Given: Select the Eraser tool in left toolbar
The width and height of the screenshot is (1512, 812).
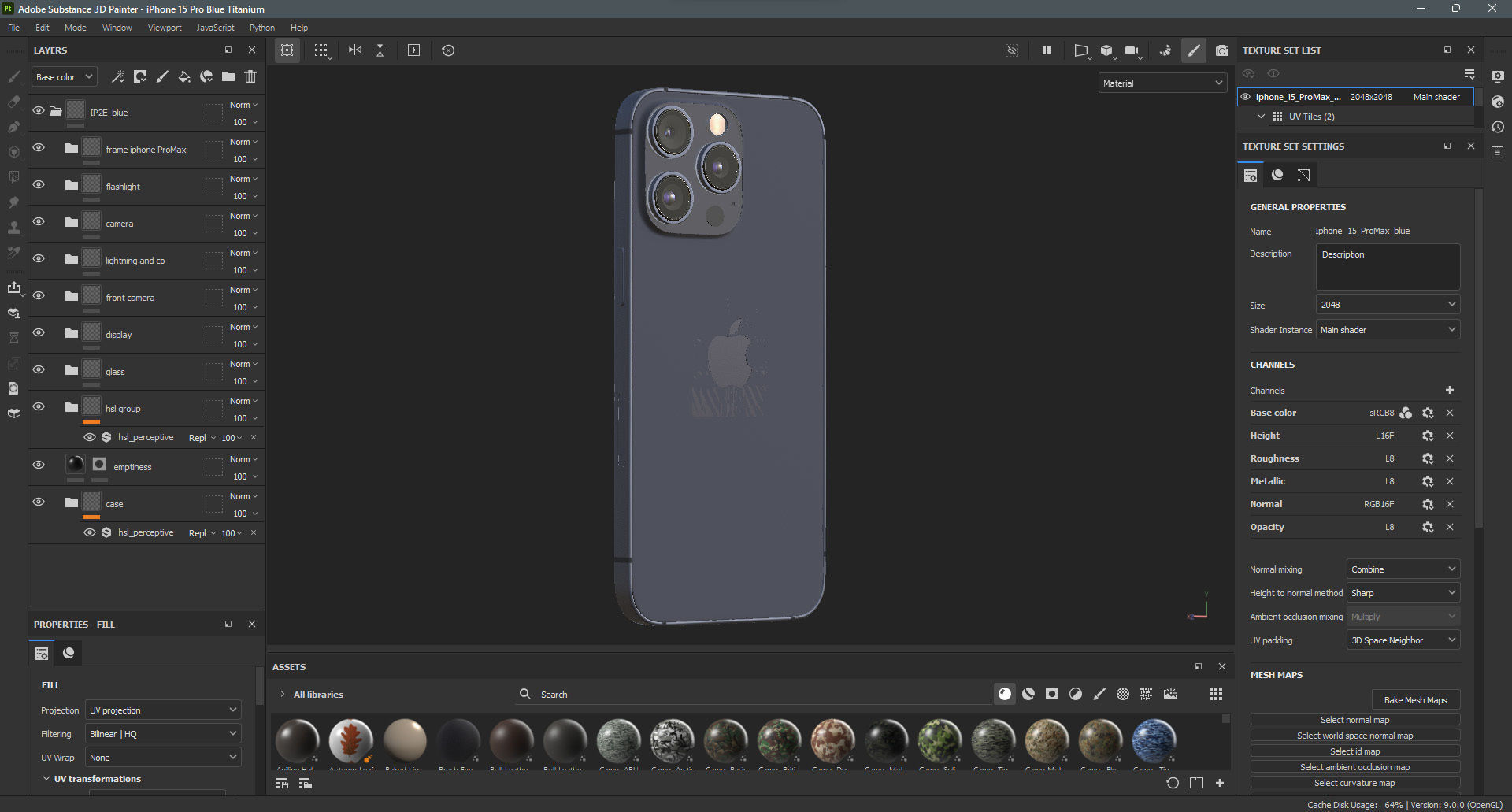Looking at the screenshot, I should click(13, 102).
